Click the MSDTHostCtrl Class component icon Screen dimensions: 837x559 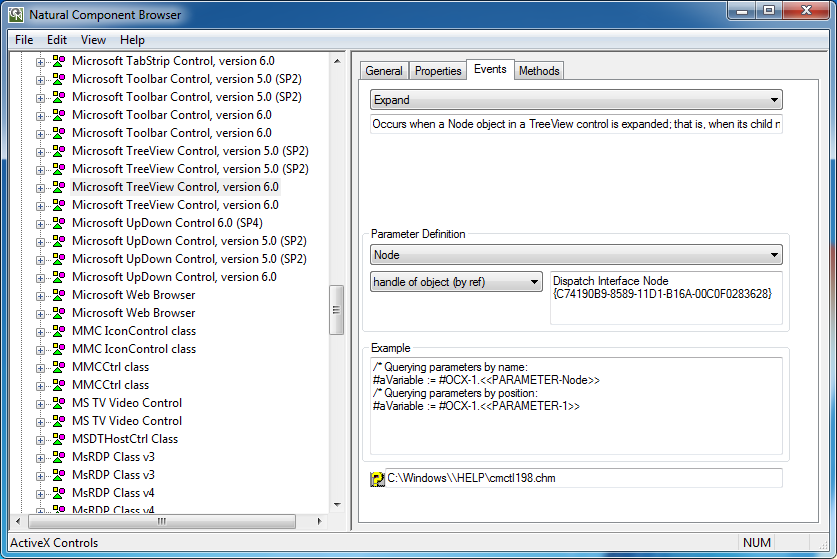(x=59, y=439)
